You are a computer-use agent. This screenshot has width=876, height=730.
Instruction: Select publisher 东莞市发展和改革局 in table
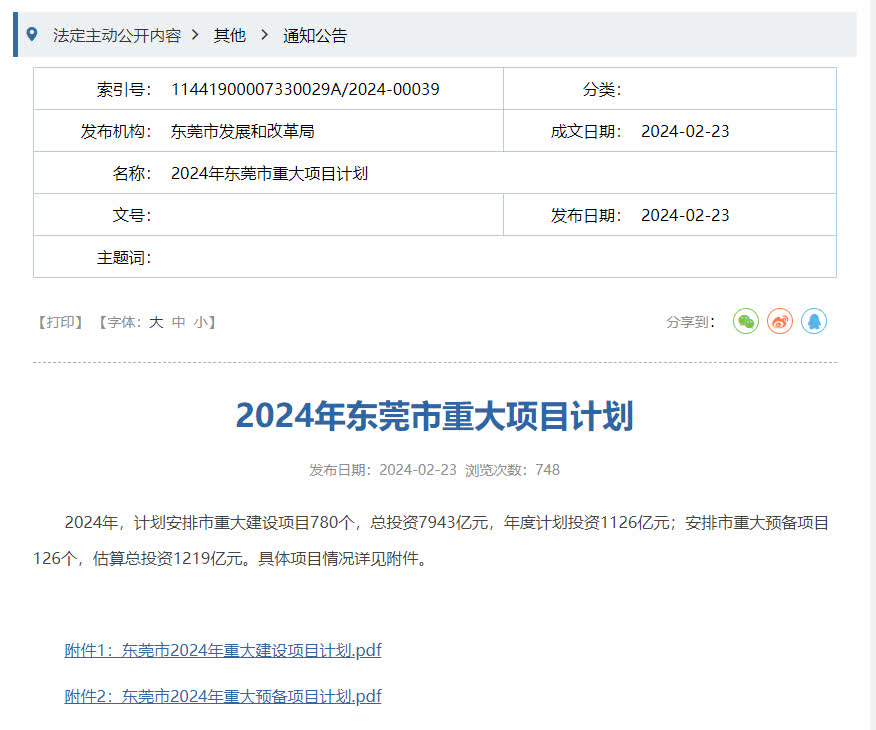coord(243,131)
